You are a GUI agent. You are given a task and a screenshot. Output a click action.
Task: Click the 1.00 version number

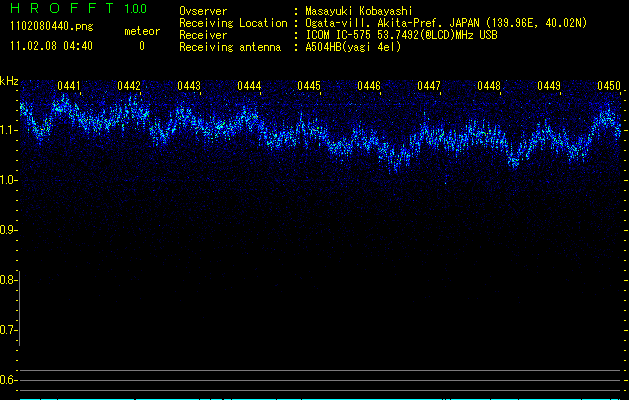(x=134, y=9)
